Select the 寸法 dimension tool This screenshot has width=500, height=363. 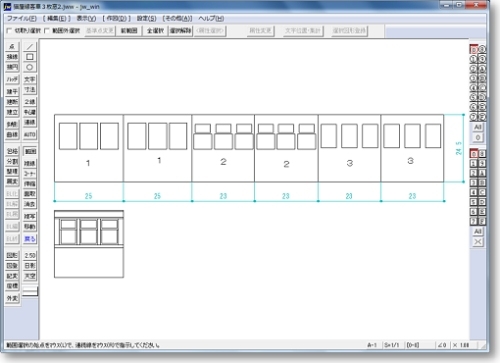coord(30,89)
